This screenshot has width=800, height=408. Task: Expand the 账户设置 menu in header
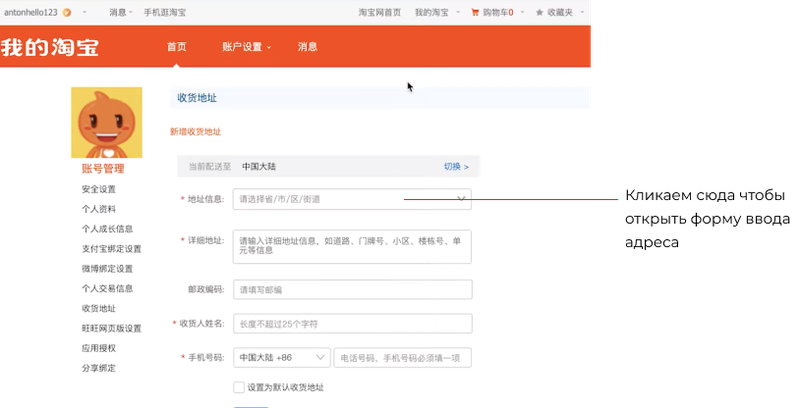click(x=246, y=47)
